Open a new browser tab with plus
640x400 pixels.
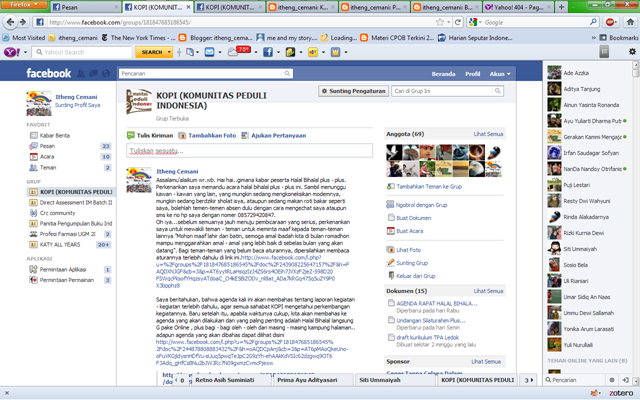(561, 7)
